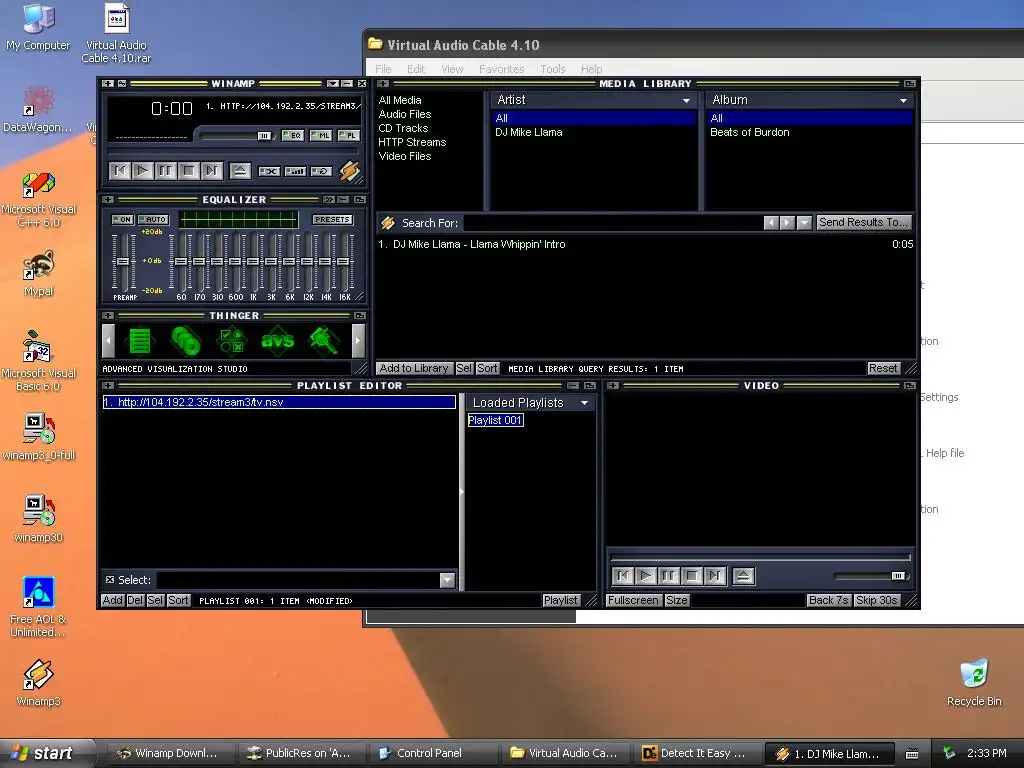Click the Playlist button in Playlist Editor
This screenshot has width=1024, height=768.
click(560, 600)
